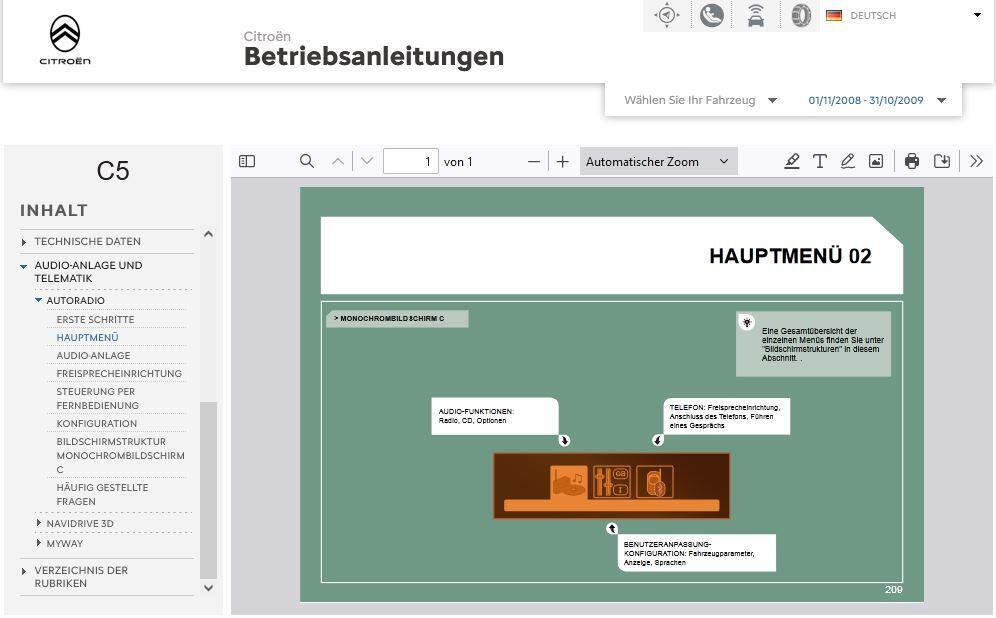
Task: Click the contents scroll up arrow
Action: click(x=208, y=234)
